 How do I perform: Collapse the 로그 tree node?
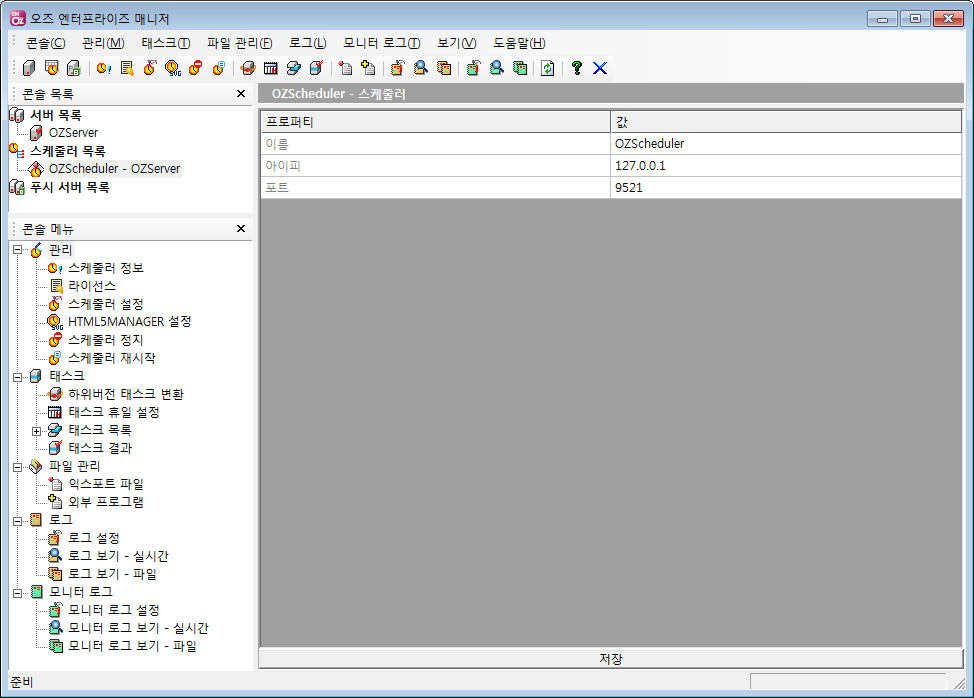click(17, 521)
